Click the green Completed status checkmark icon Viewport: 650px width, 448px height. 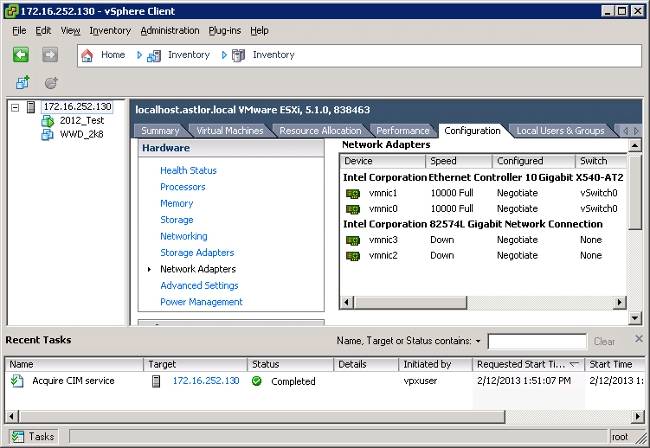coord(257,381)
